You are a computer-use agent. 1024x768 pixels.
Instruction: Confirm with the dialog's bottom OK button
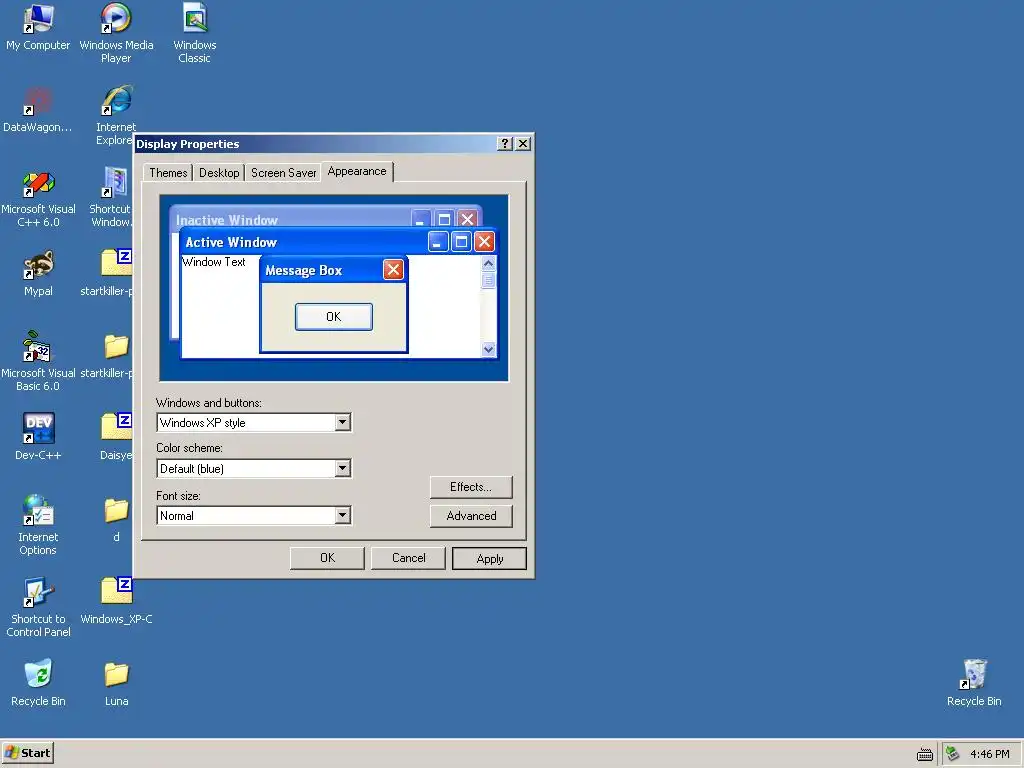327,558
